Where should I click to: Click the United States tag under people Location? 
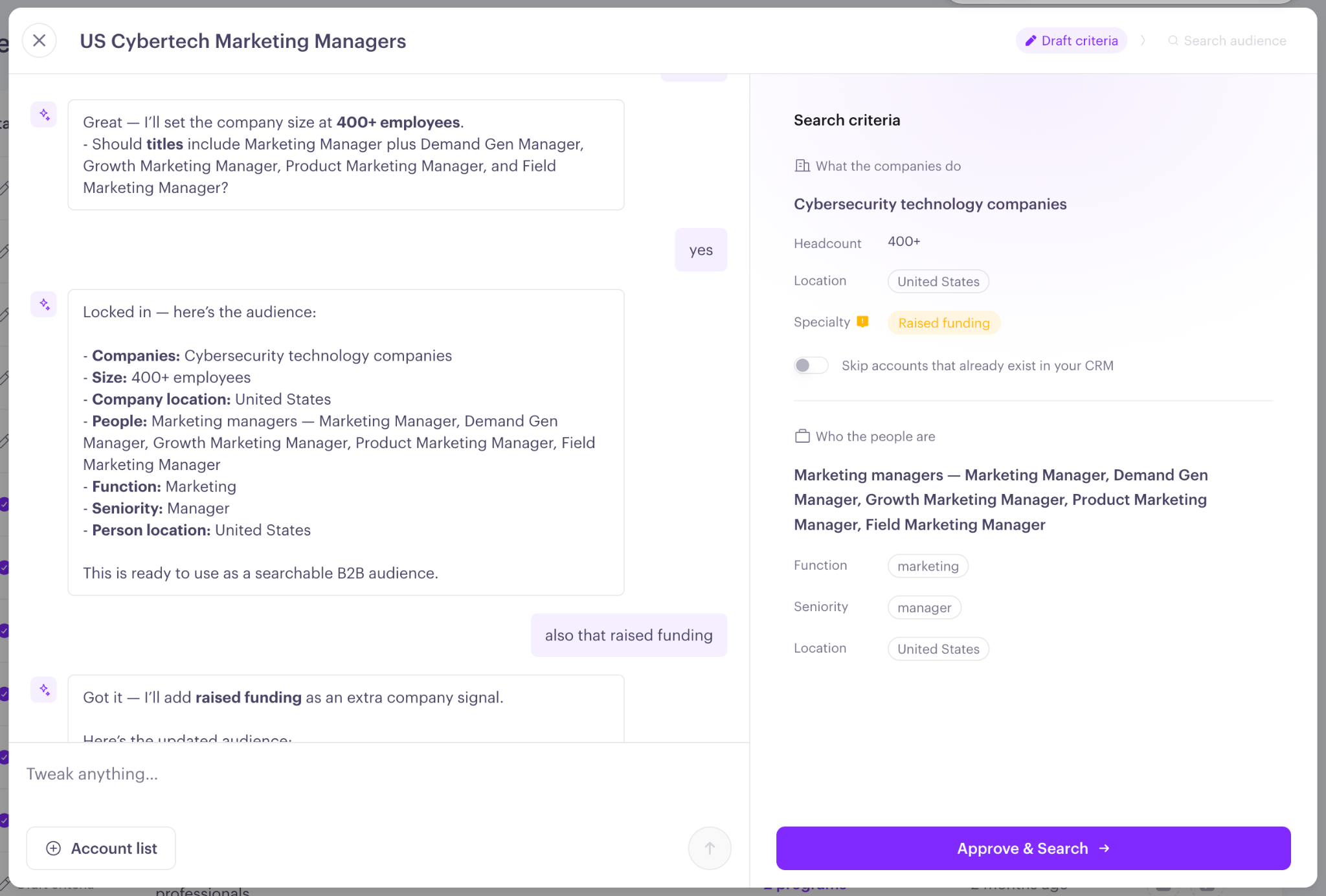(938, 649)
